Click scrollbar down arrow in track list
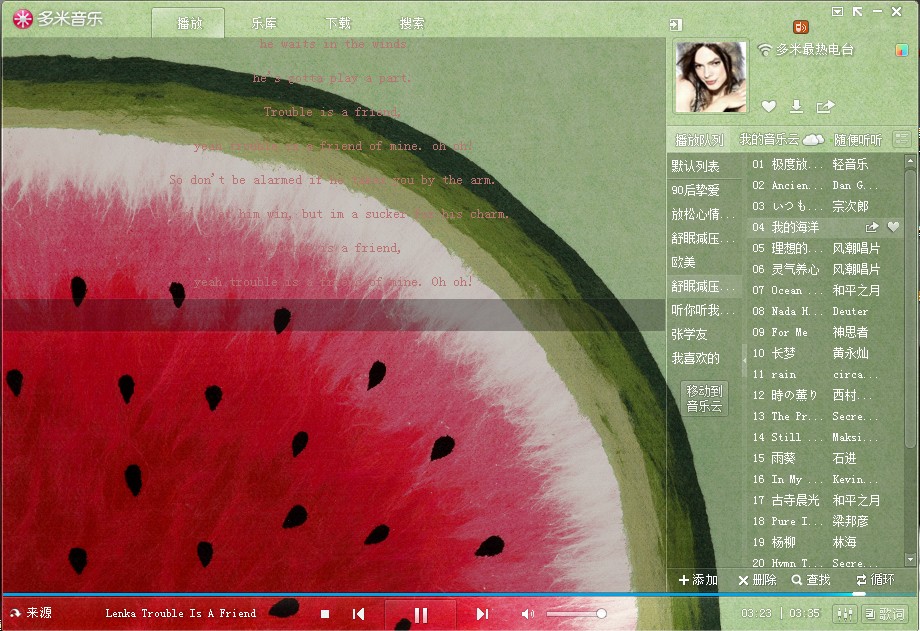Image resolution: width=920 pixels, height=631 pixels. click(x=911, y=561)
